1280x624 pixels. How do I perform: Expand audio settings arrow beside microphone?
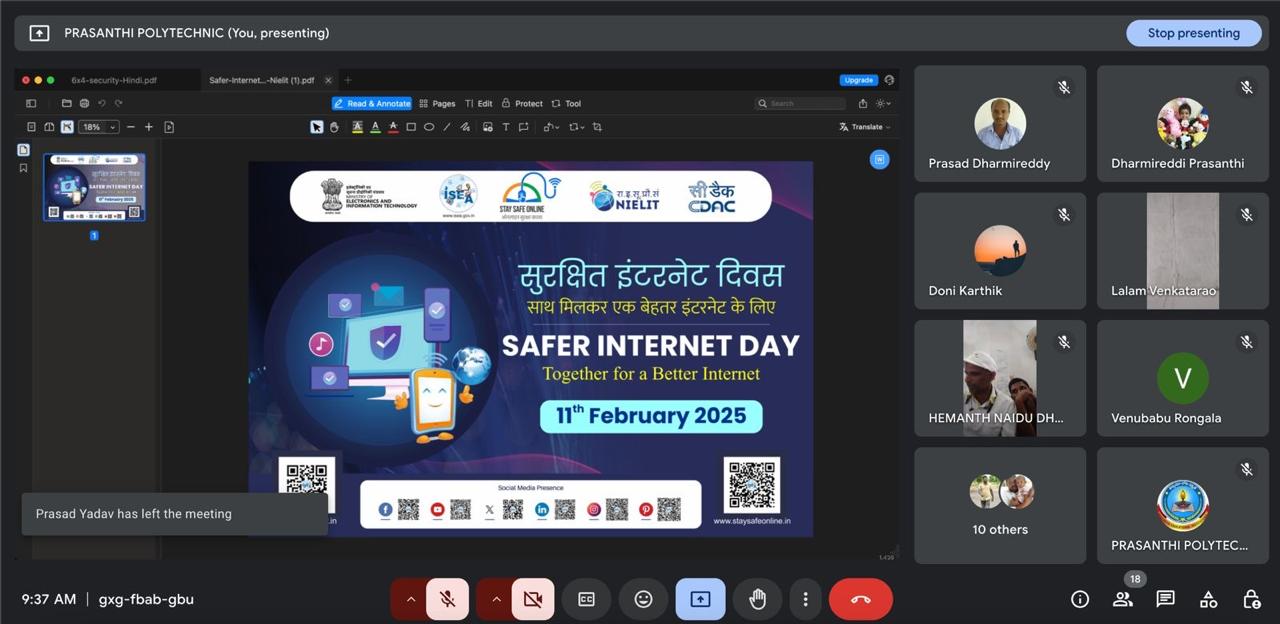(410, 599)
